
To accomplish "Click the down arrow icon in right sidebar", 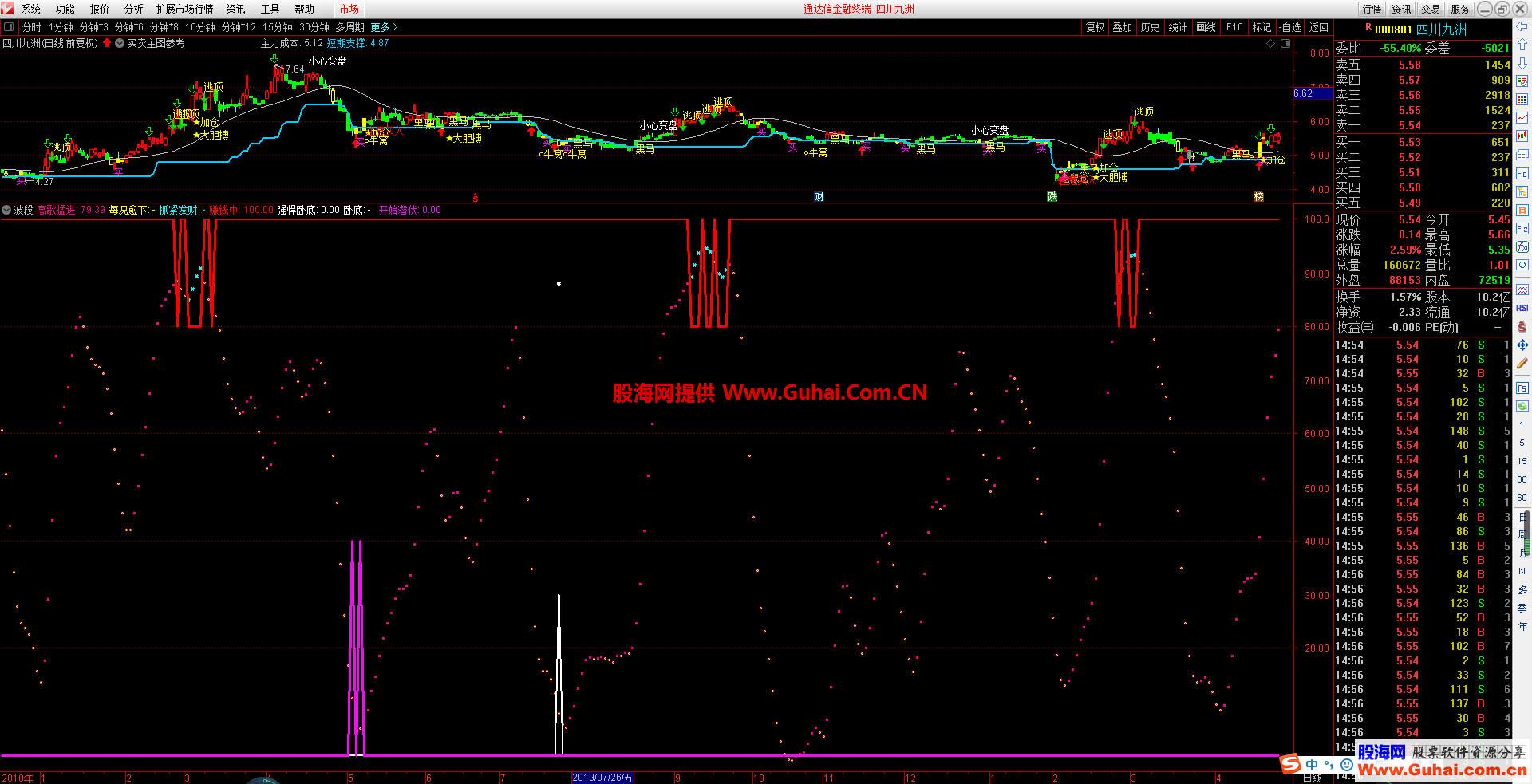I will coord(1522,64).
